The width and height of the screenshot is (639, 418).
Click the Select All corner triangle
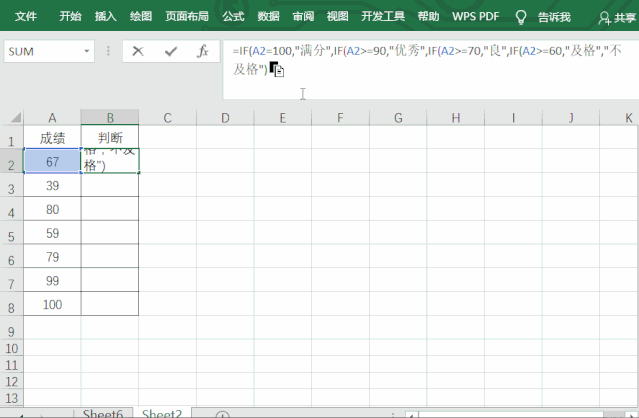pyautogui.click(x=15, y=118)
